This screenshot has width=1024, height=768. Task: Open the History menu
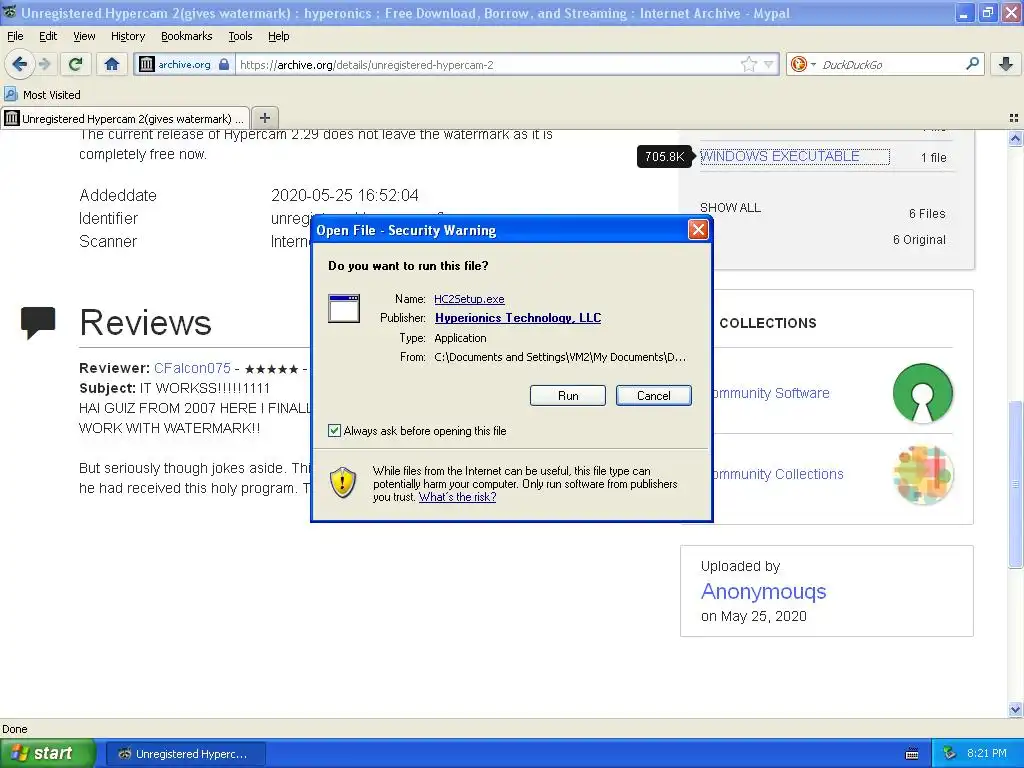tap(127, 36)
